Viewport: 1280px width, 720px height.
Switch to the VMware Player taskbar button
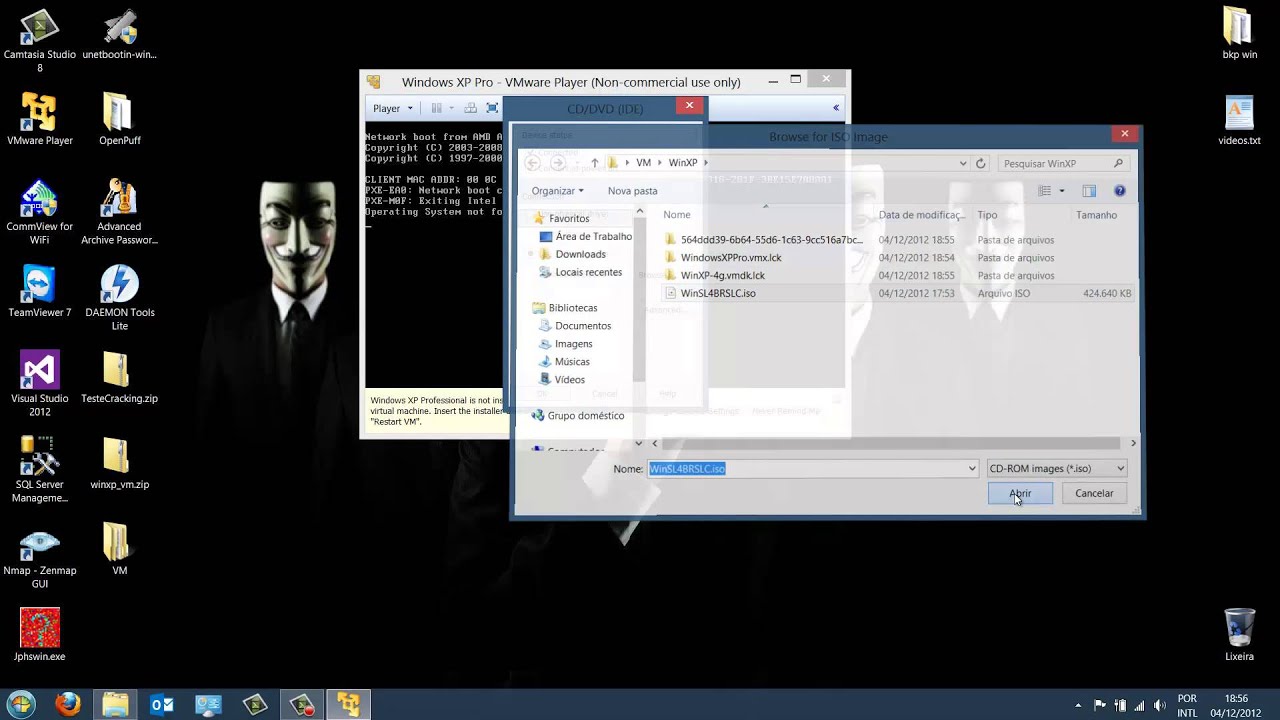(349, 704)
